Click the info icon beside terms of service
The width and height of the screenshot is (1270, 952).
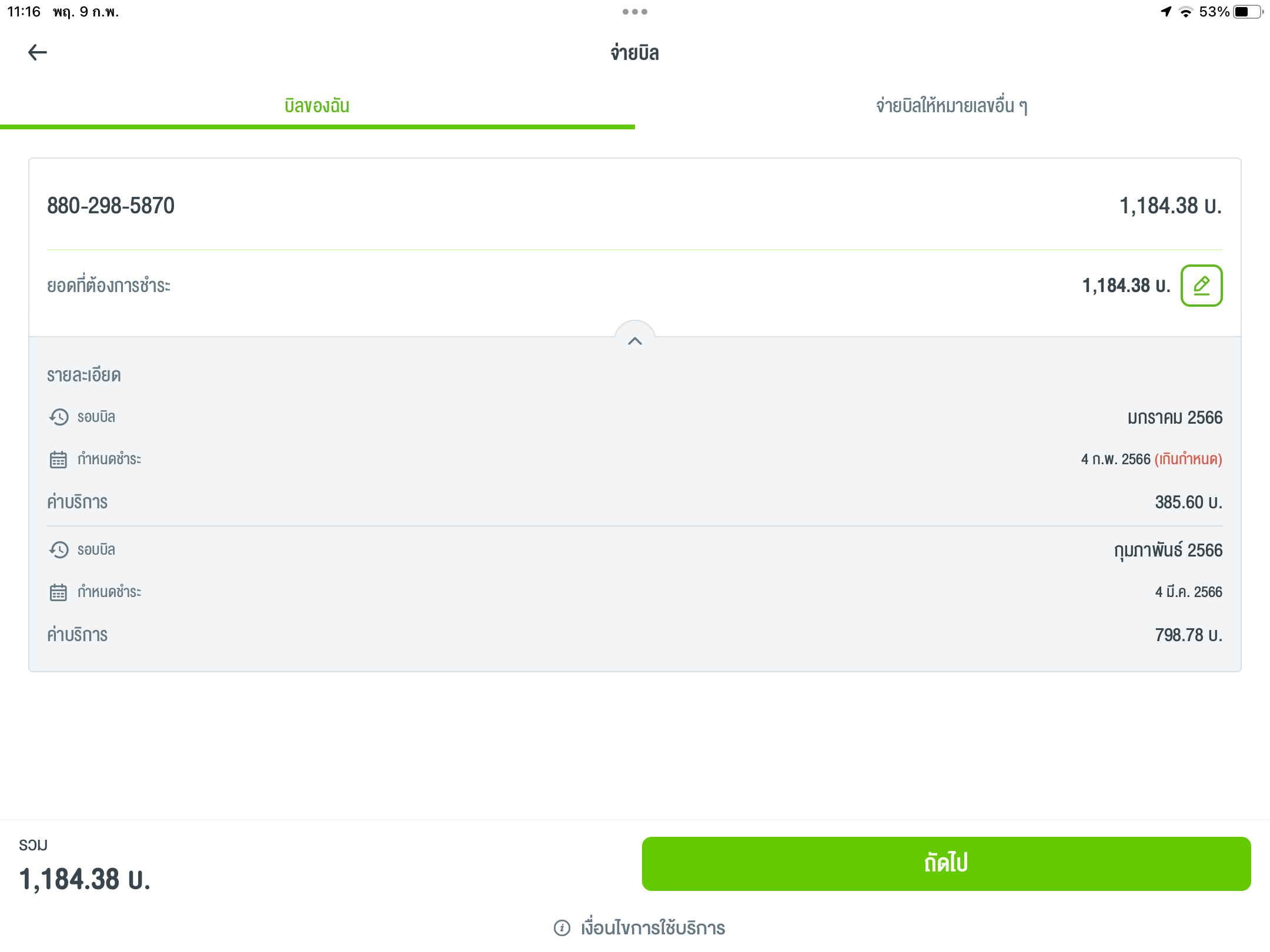click(562, 928)
